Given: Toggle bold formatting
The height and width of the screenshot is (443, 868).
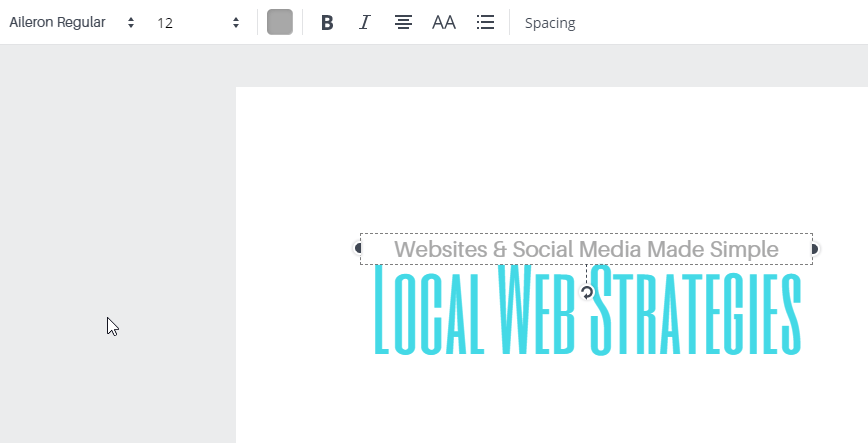Looking at the screenshot, I should (327, 23).
